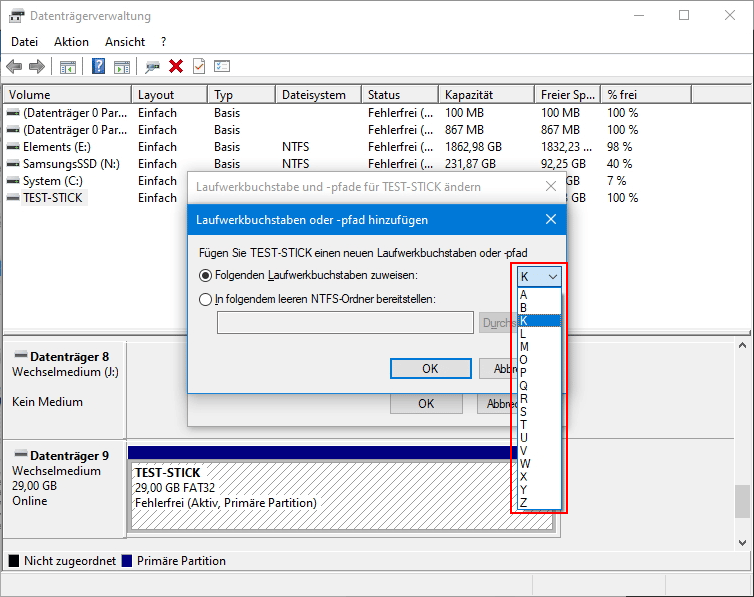Click the drive icon beside System (C:)

[13, 181]
